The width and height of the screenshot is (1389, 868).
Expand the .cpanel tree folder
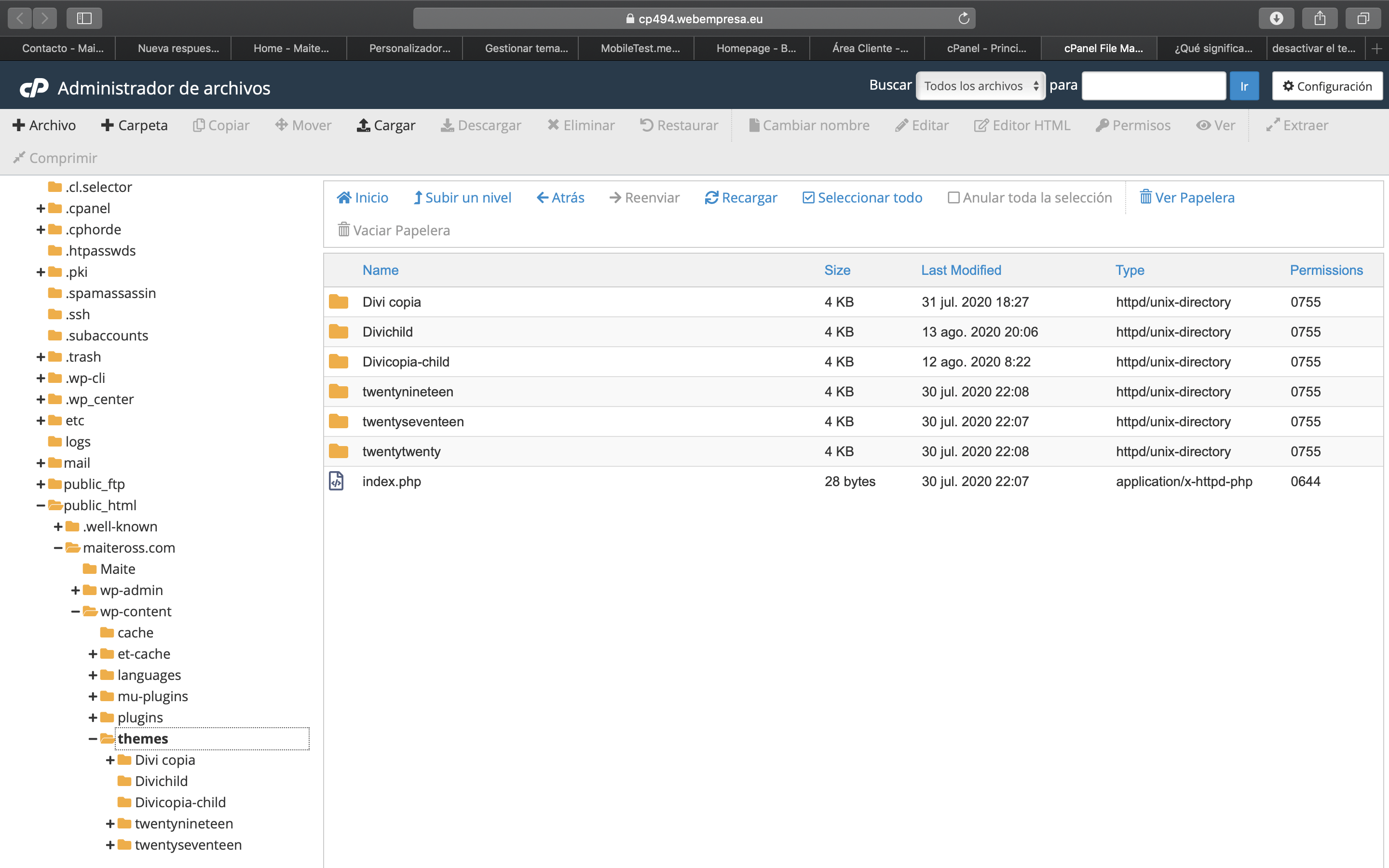(41, 208)
